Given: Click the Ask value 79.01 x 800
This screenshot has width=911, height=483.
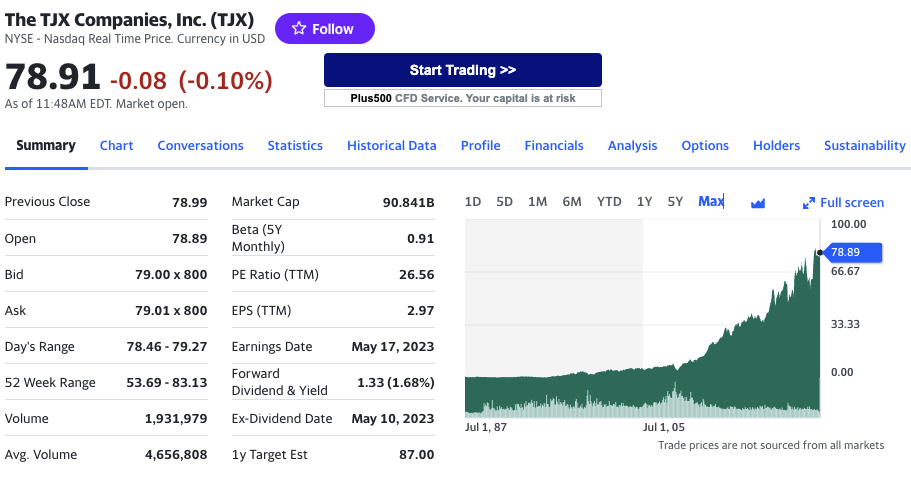Looking at the screenshot, I should click(171, 310).
